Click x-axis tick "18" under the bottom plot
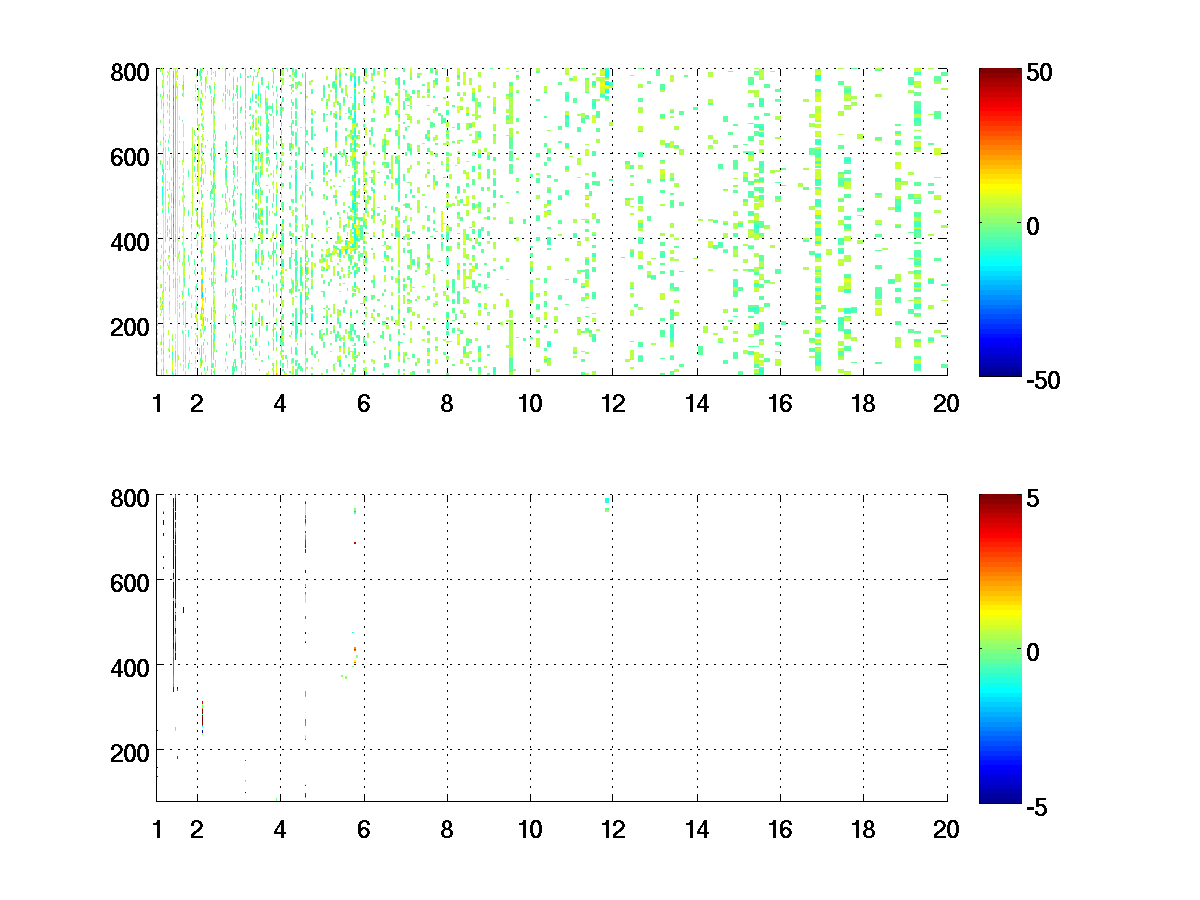 tap(863, 829)
